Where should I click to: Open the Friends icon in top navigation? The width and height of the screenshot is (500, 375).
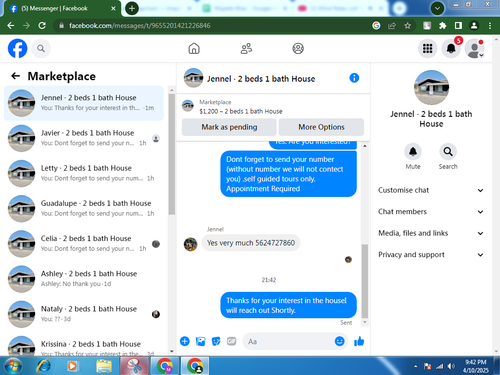246,49
